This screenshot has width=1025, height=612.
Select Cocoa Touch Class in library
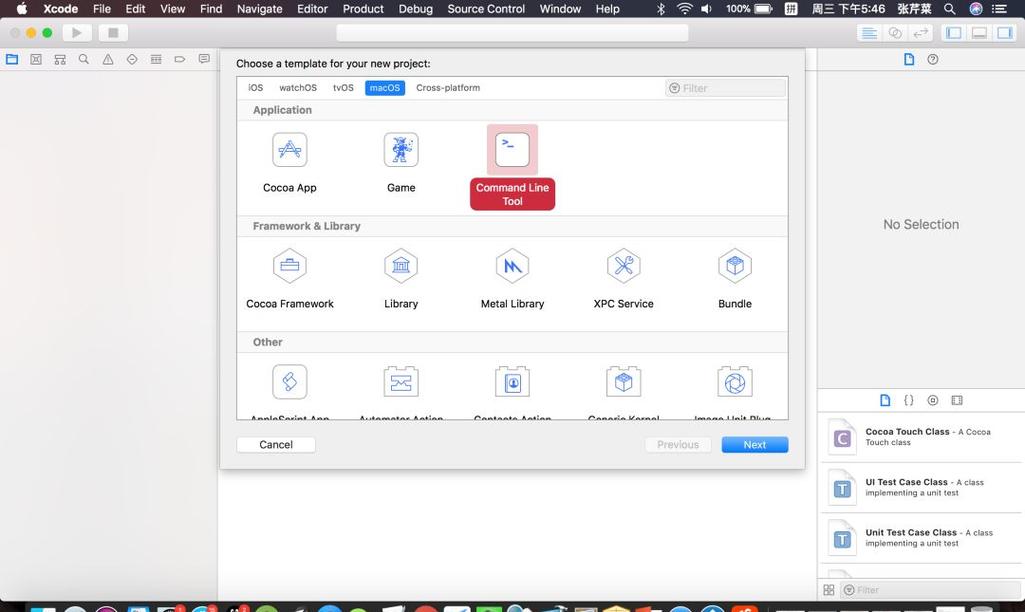coord(921,437)
